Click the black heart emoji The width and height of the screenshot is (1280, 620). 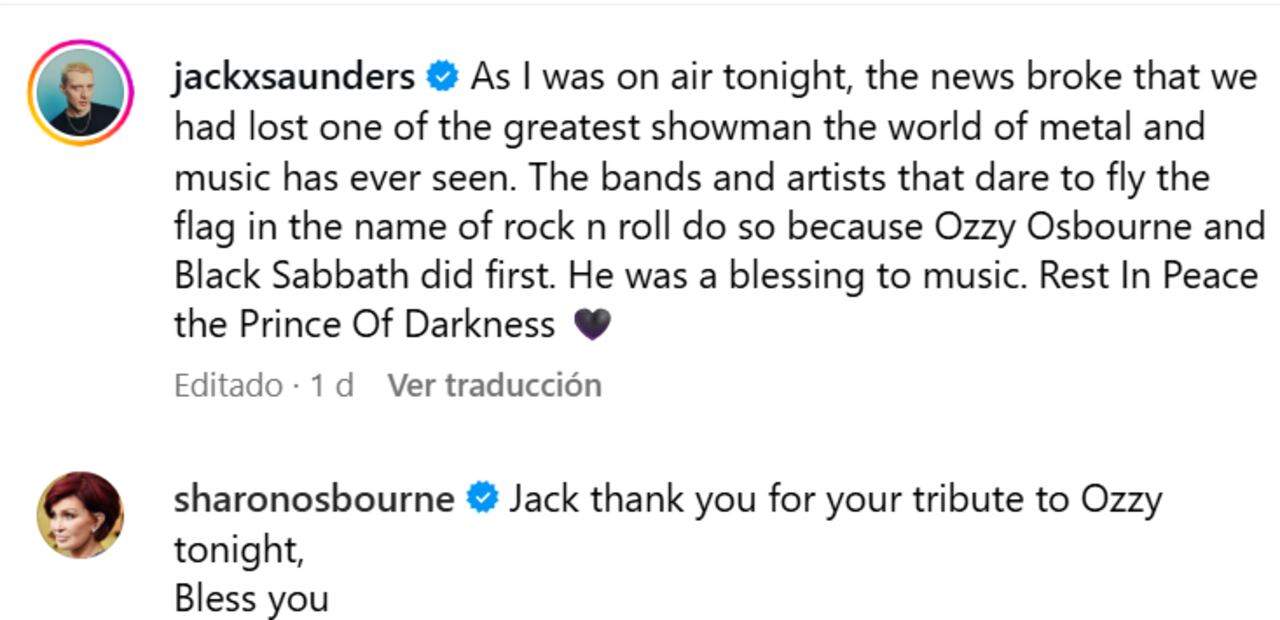[x=592, y=324]
